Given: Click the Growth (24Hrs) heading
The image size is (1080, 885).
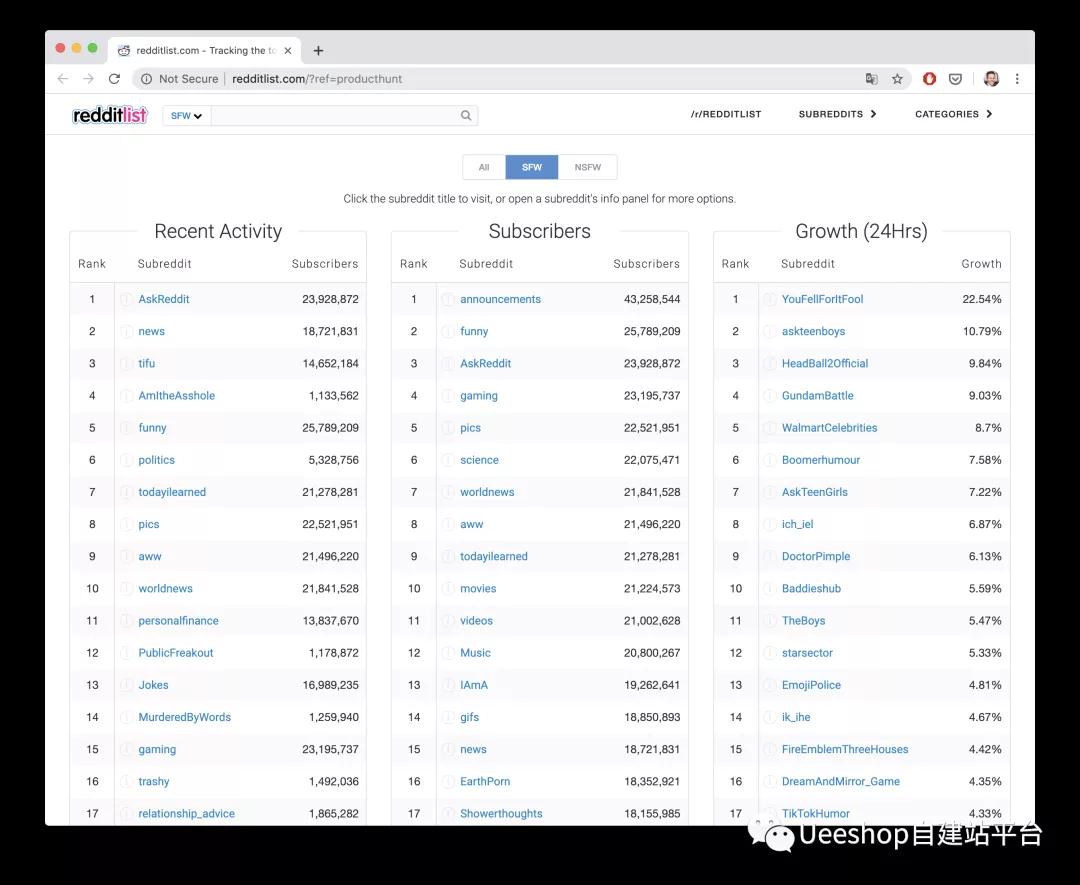Looking at the screenshot, I should [x=861, y=231].
